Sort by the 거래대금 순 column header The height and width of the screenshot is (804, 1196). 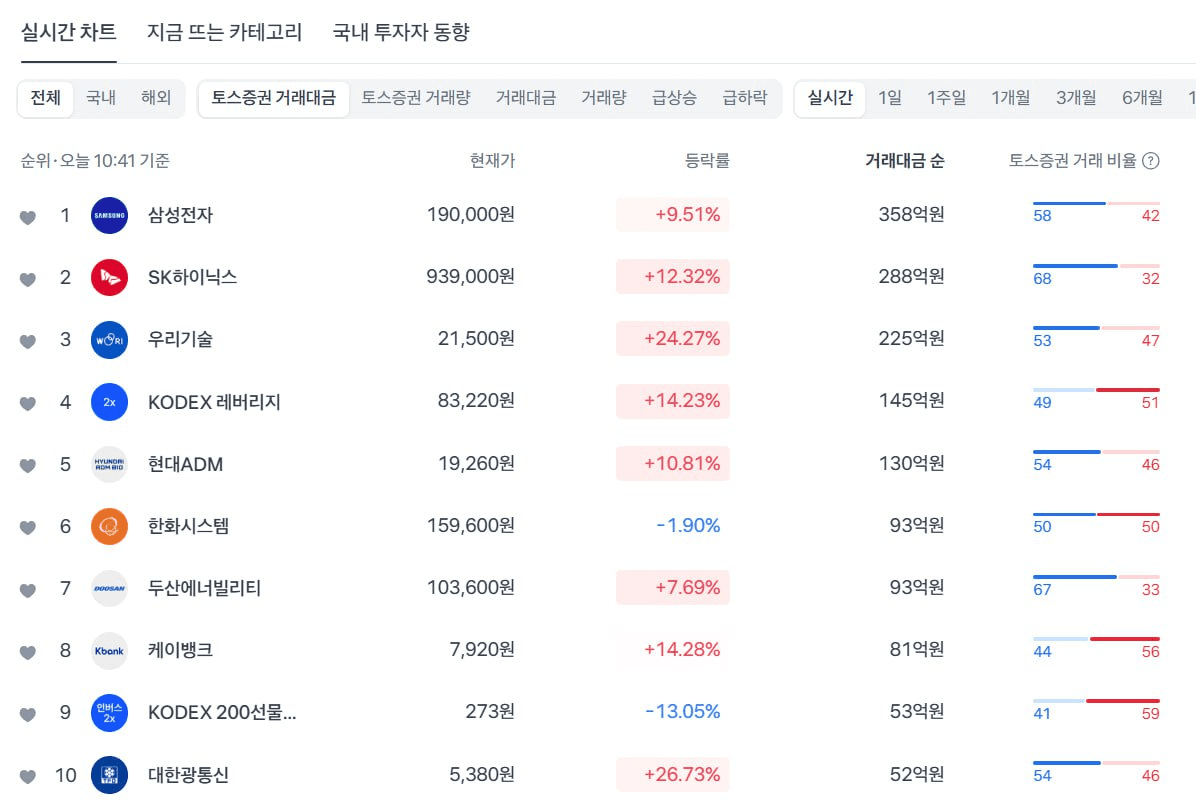point(904,161)
